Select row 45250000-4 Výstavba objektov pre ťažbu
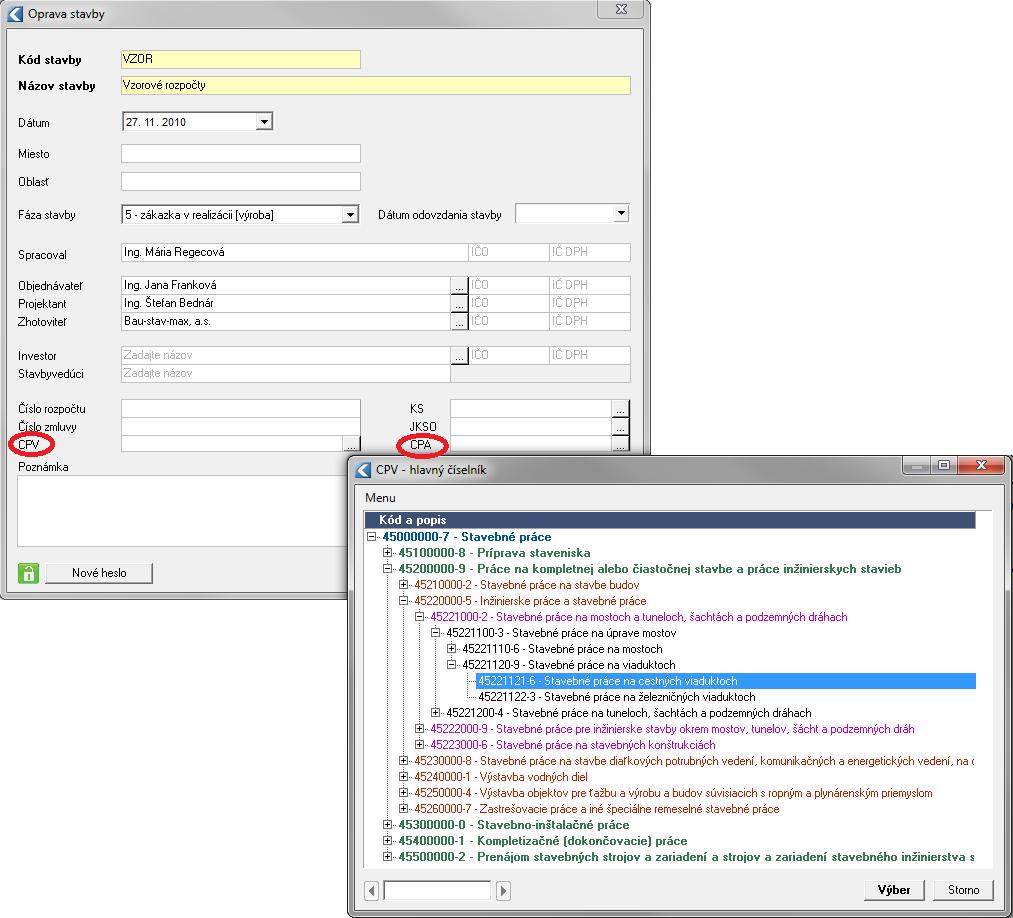This screenshot has height=918, width=1013. click(673, 793)
